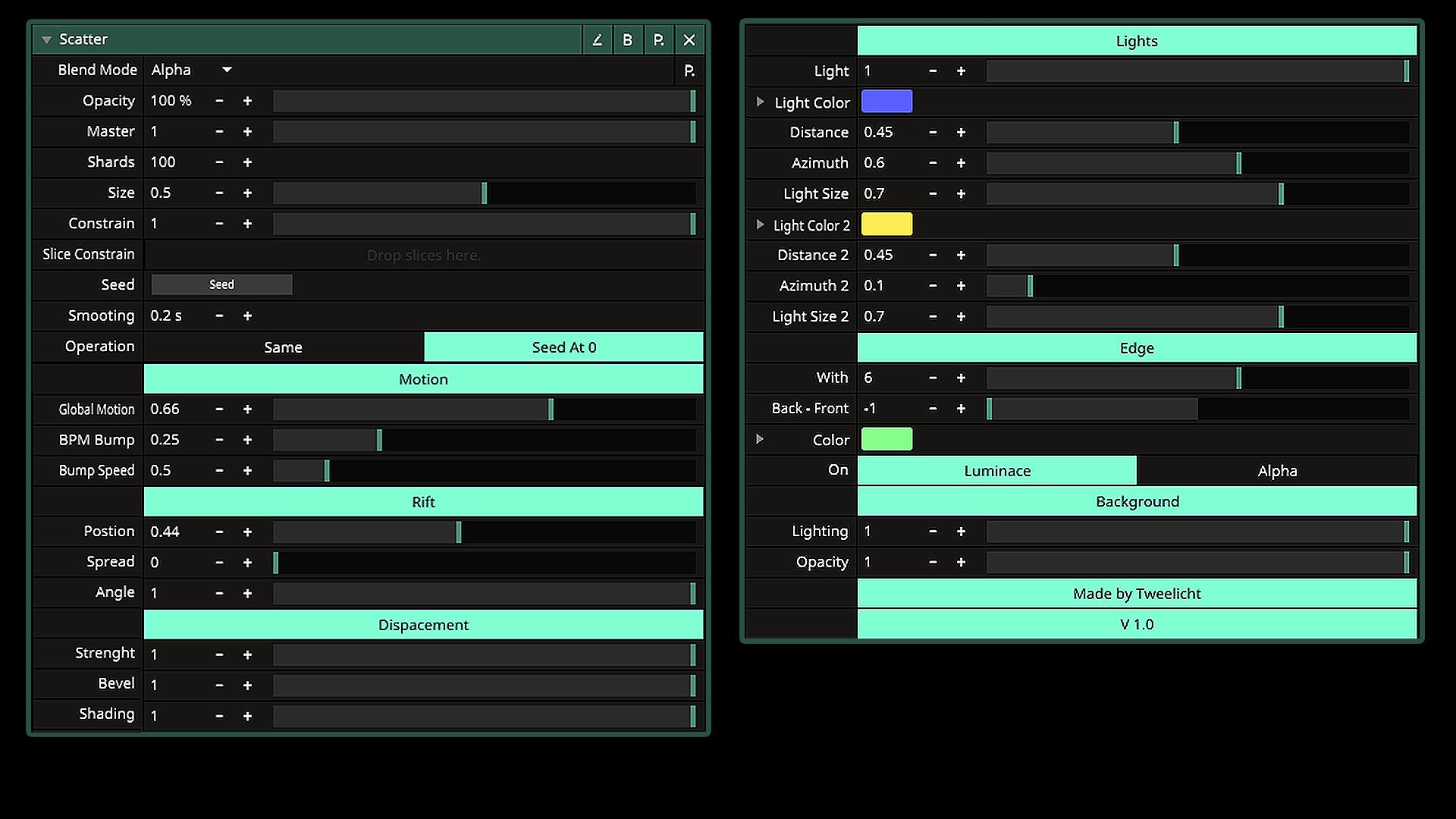Decrease Edge With value using minus
Screen dimensions: 1456x819
pyautogui.click(x=933, y=378)
